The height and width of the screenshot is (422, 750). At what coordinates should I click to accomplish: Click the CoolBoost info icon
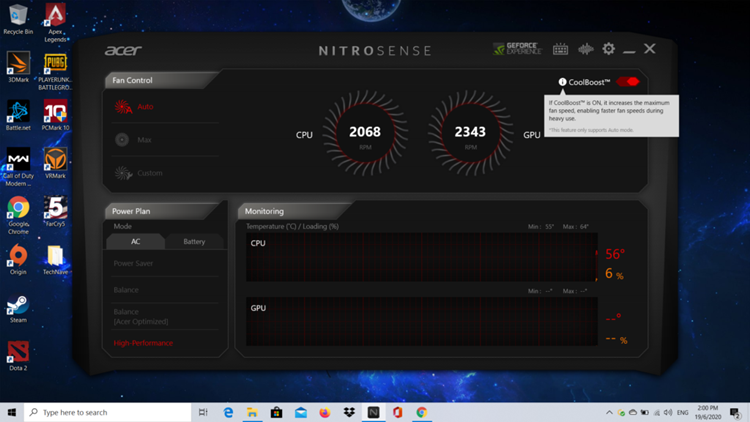pos(562,82)
